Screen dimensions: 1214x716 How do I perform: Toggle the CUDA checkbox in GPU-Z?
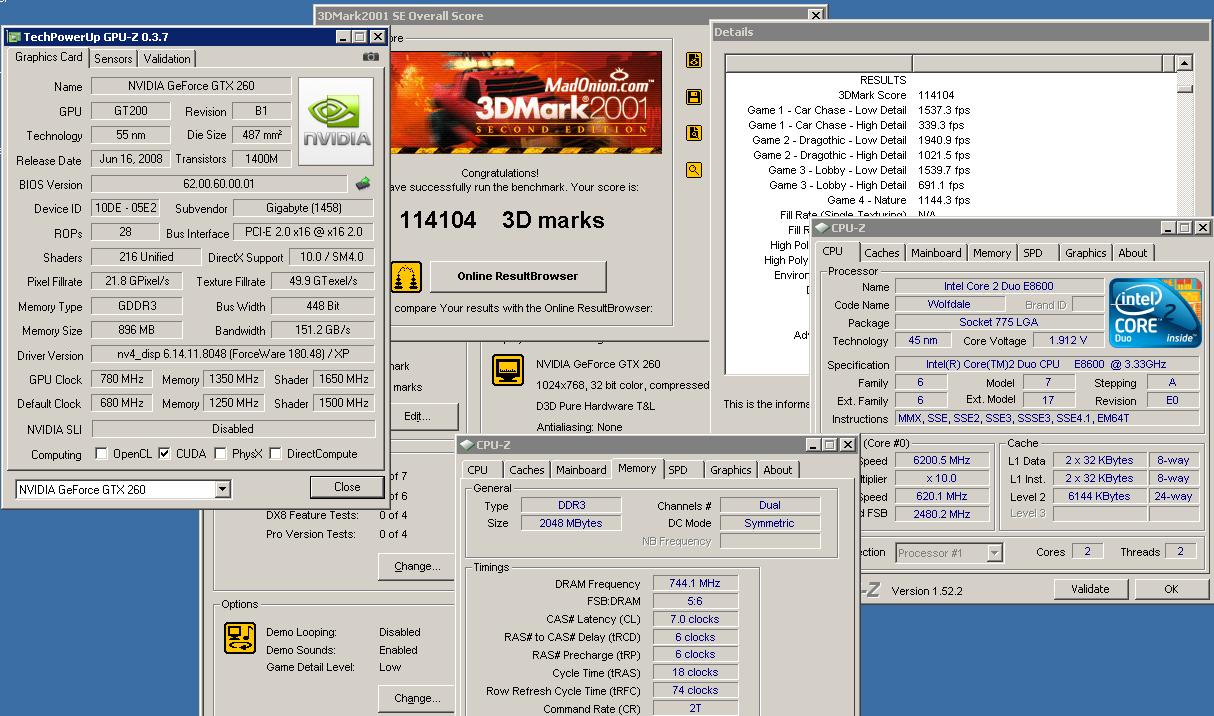pyautogui.click(x=165, y=454)
